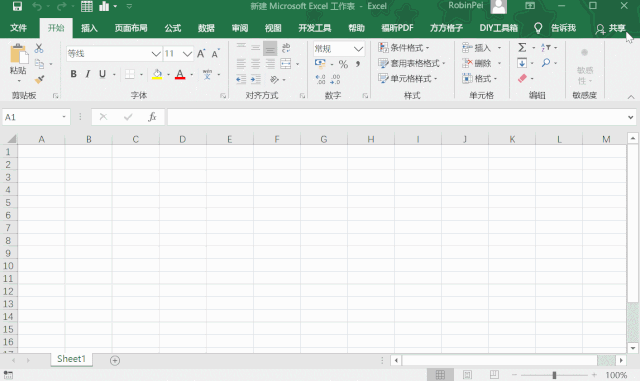The height and width of the screenshot is (381, 640).
Task: Toggle Italic formatting
Action: coord(87,74)
